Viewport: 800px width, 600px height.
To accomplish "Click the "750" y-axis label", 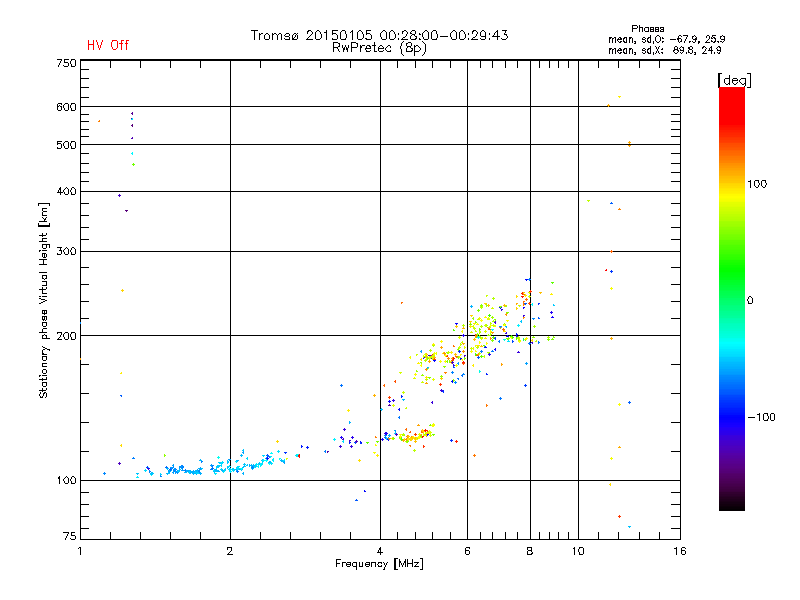I will pos(66,63).
